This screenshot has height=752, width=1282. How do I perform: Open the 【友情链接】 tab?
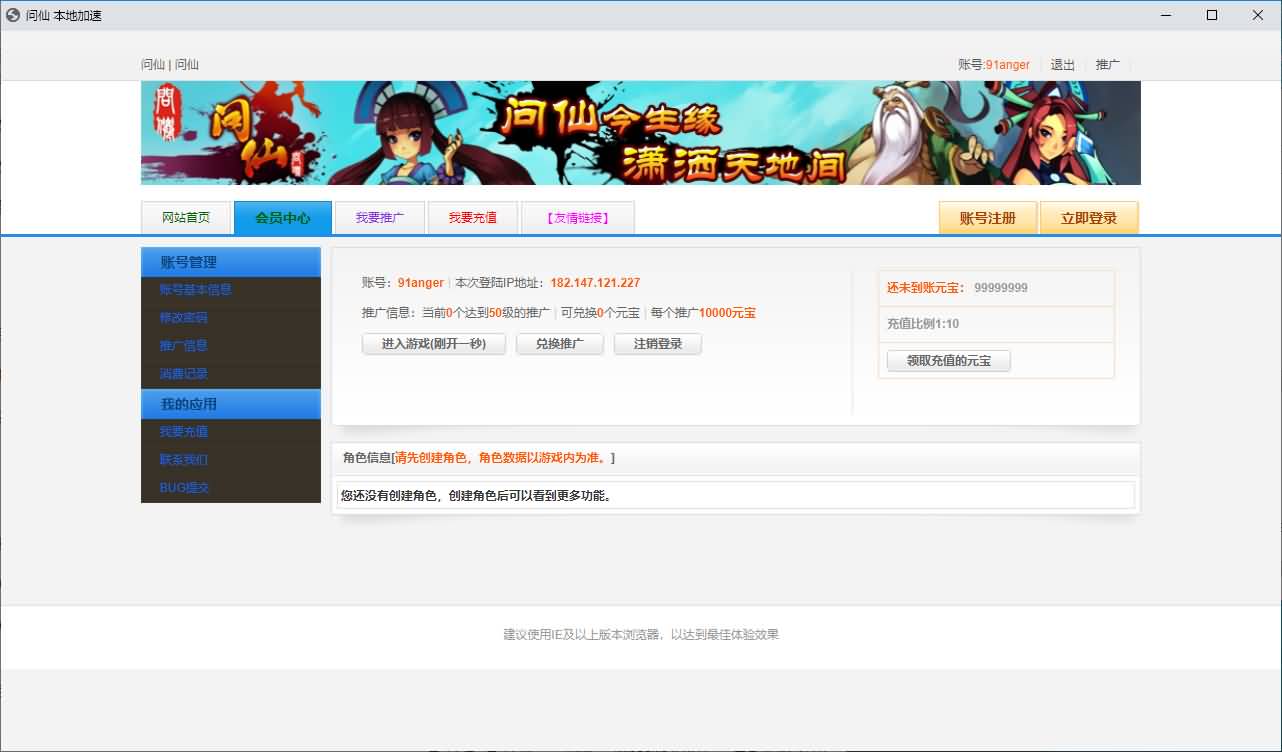[578, 218]
